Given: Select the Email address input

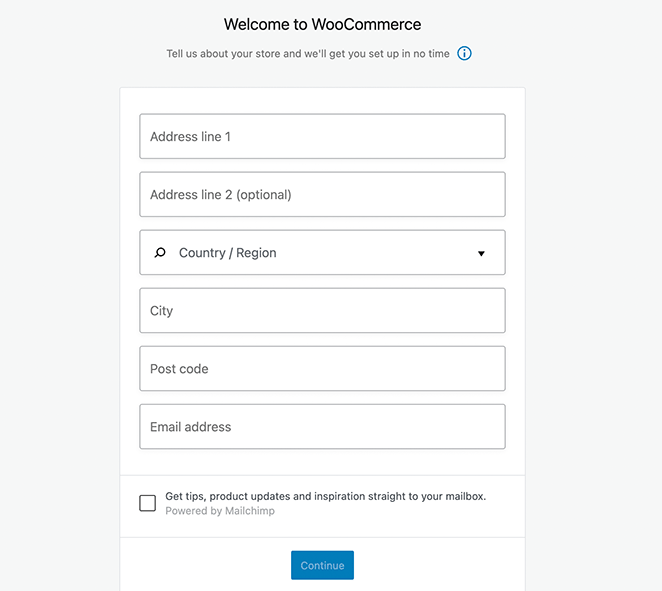Looking at the screenshot, I should 322,427.
